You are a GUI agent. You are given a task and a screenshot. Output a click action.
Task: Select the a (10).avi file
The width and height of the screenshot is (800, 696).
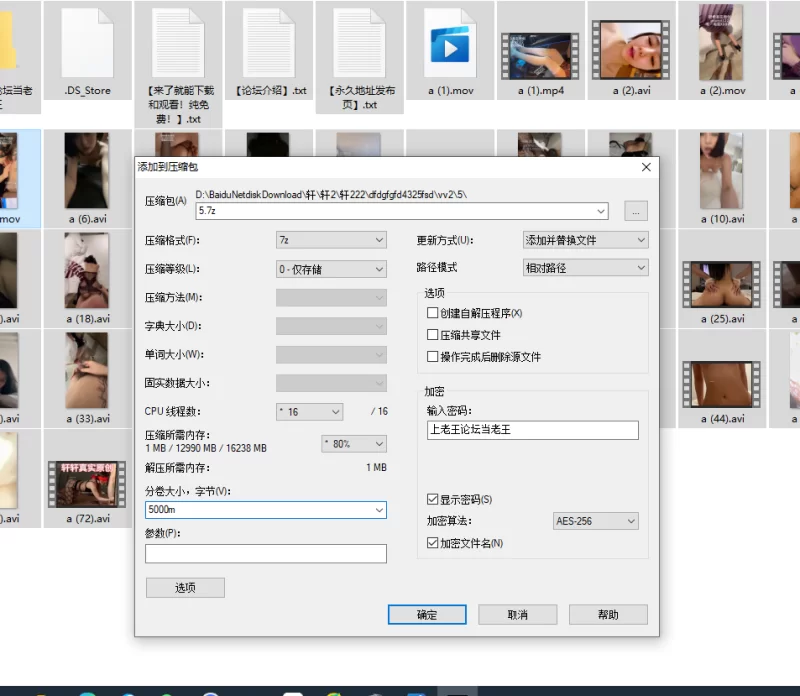(722, 179)
